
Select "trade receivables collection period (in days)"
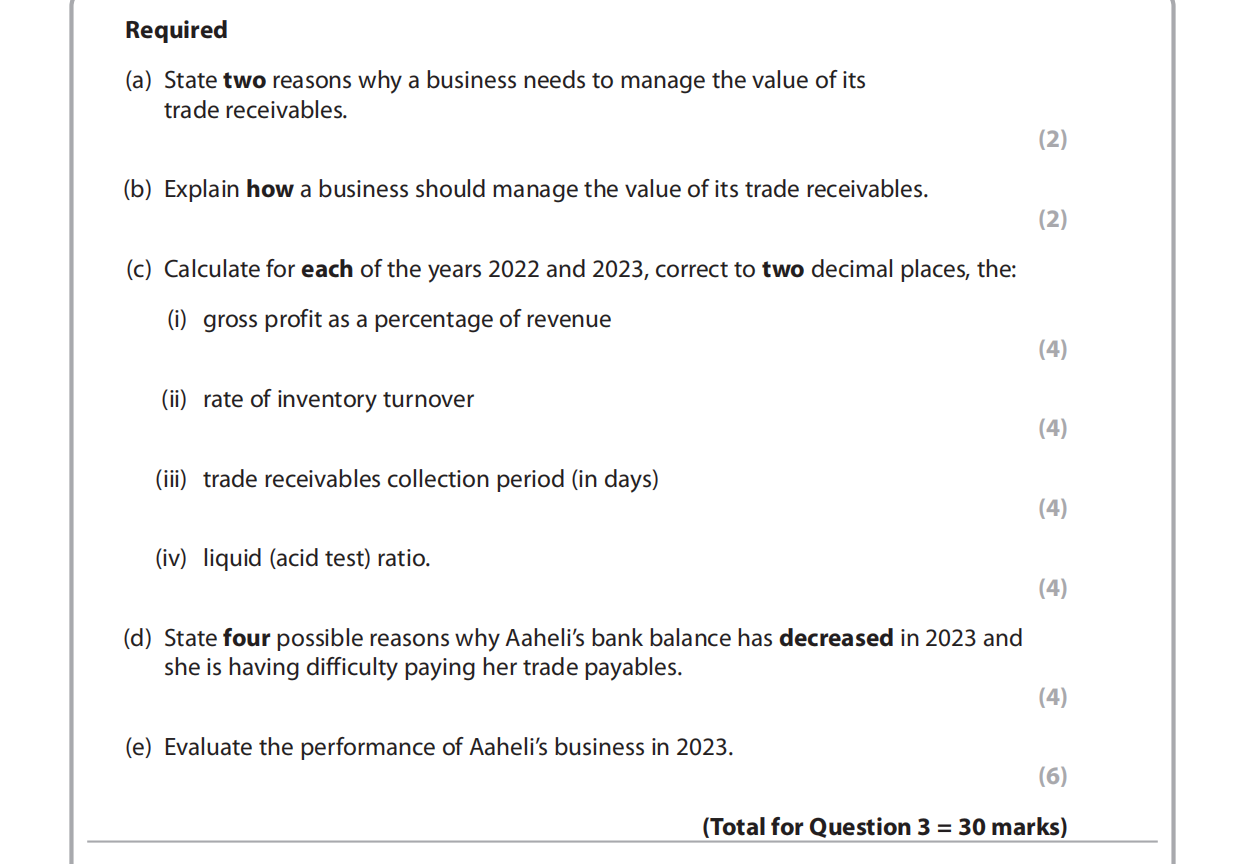coord(431,479)
